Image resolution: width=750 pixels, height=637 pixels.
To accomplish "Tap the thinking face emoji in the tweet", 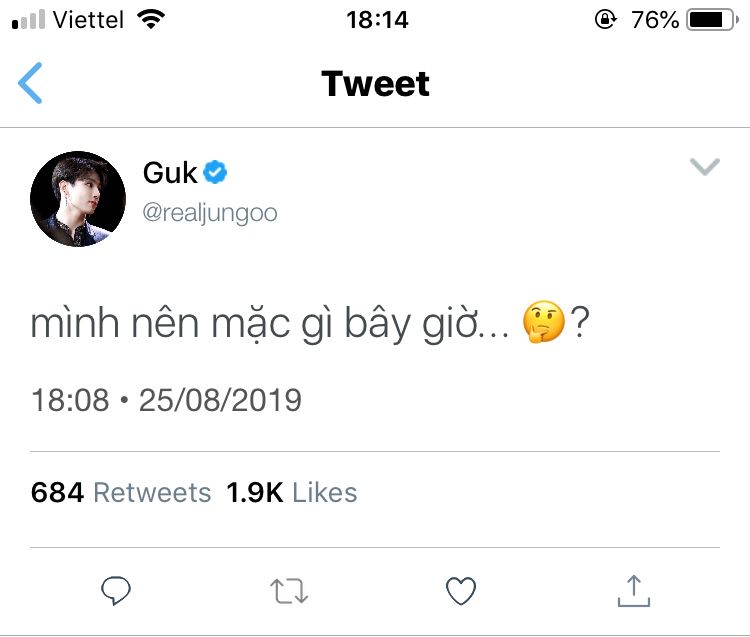I will click(x=545, y=325).
